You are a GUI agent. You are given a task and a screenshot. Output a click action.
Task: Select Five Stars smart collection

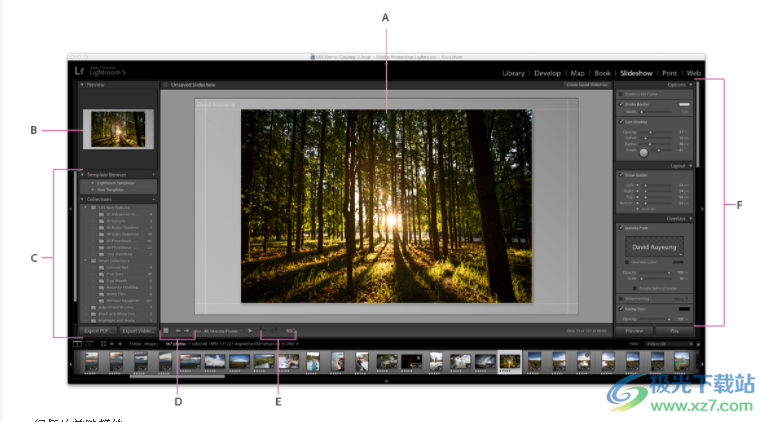pos(115,274)
